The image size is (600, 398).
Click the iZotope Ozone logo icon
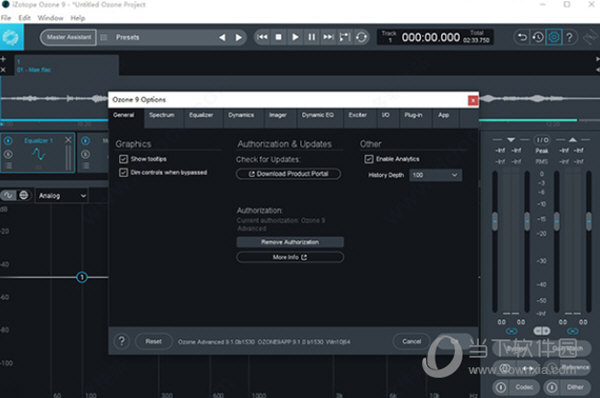11,37
